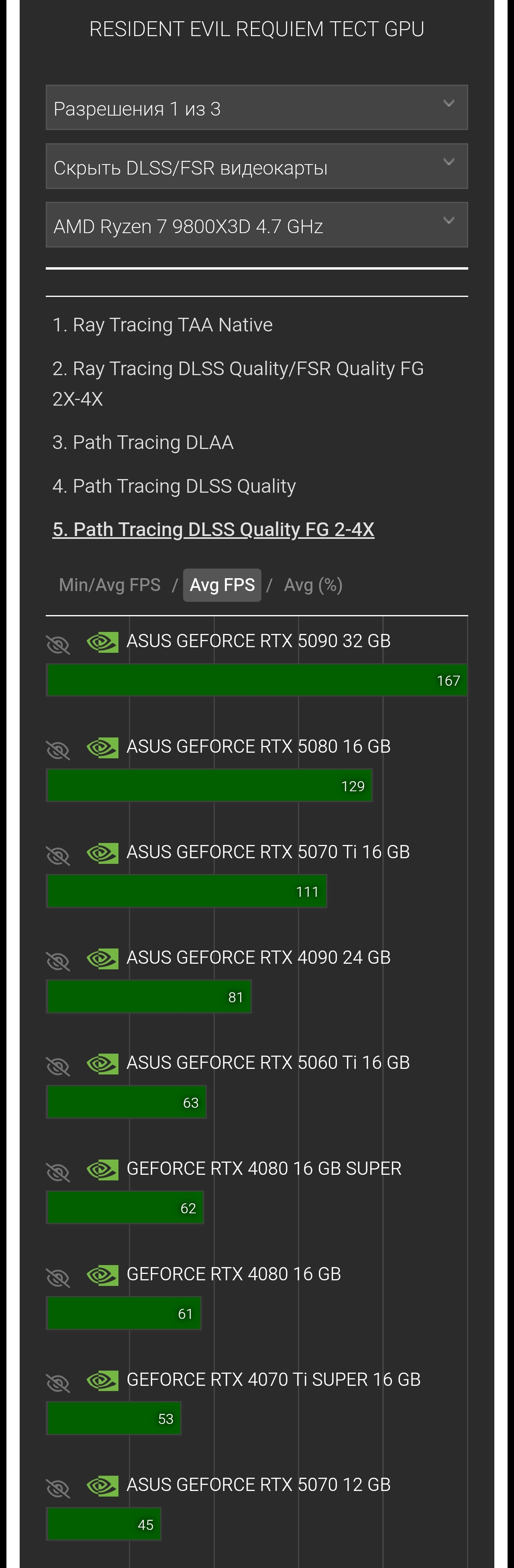Image resolution: width=514 pixels, height=1568 pixels.
Task: Click the Nvidia logo beside RTX 5060 Ti
Action: [x=102, y=1064]
